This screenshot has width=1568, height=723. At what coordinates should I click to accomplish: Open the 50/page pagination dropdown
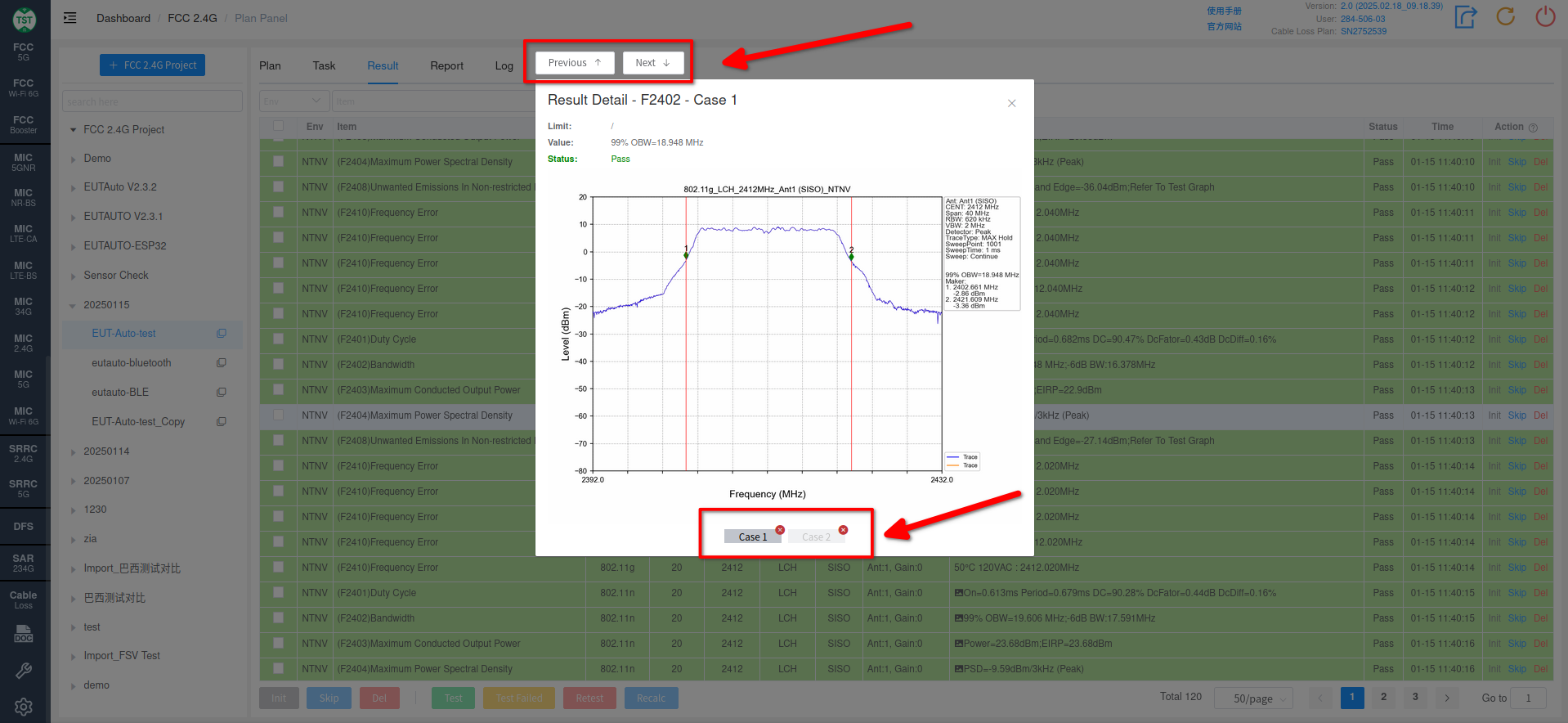(x=1252, y=698)
